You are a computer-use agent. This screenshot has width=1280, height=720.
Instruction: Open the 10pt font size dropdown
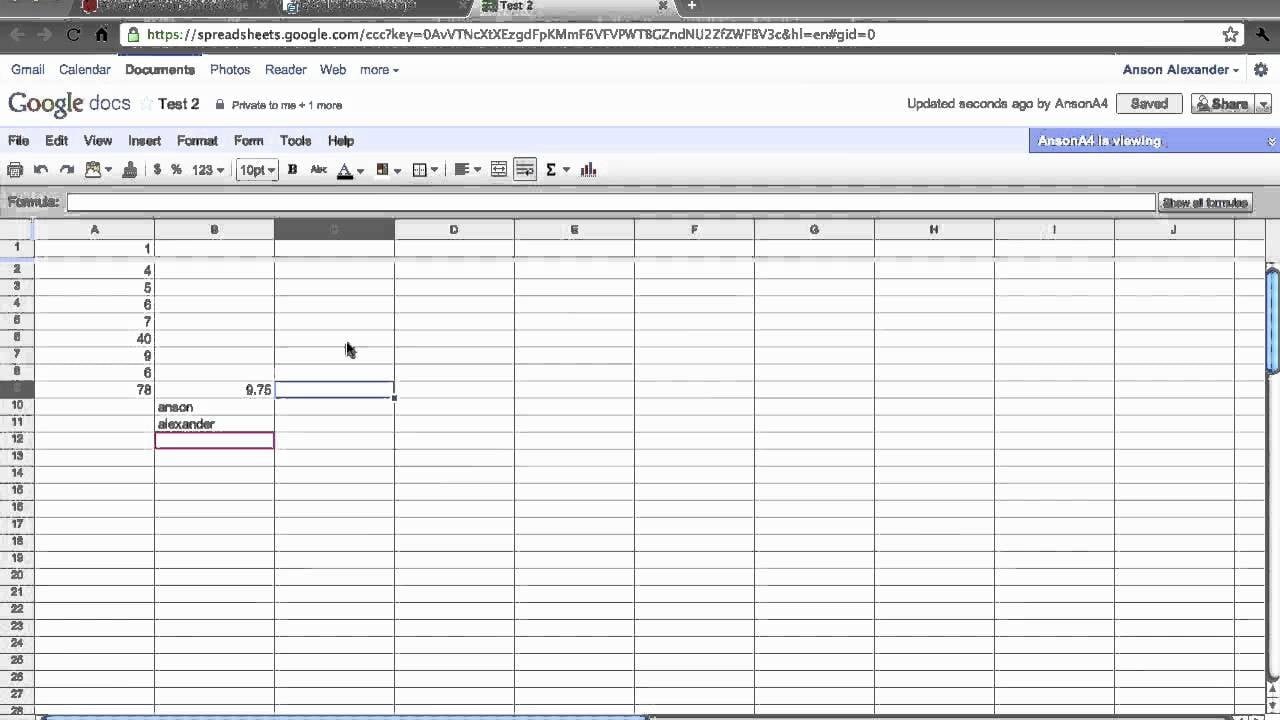[x=257, y=170]
